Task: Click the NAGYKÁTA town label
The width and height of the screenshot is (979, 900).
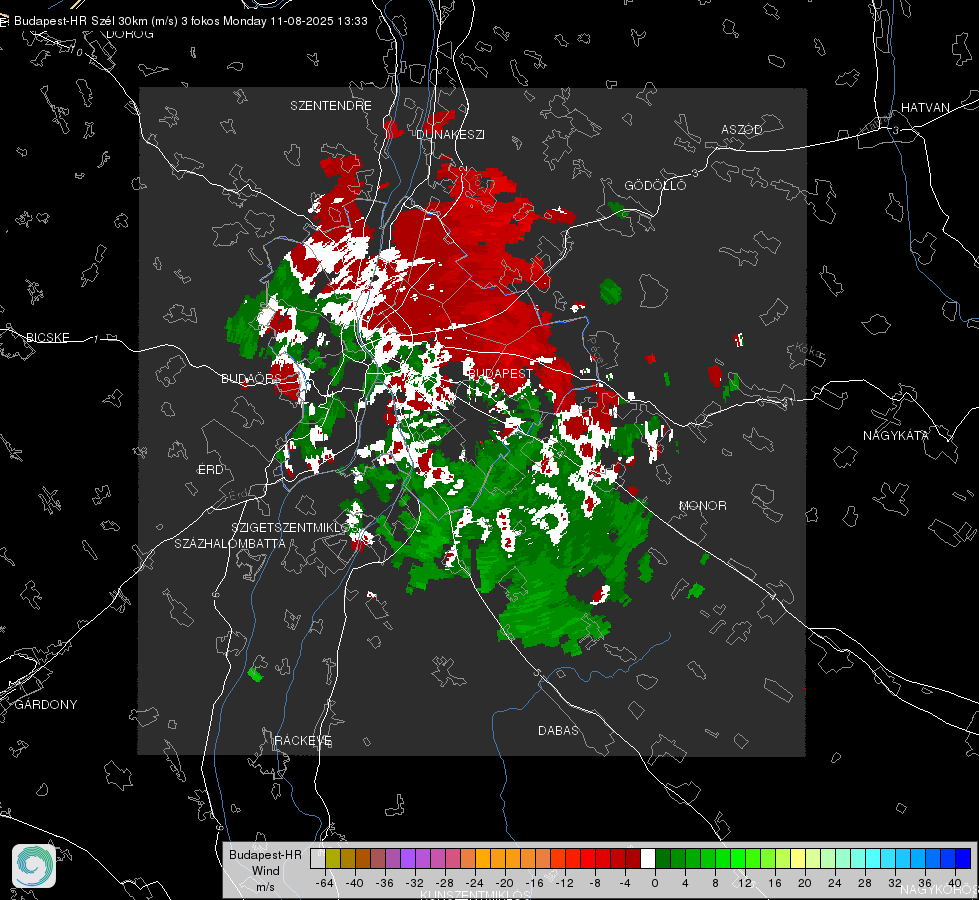Action: [x=896, y=435]
